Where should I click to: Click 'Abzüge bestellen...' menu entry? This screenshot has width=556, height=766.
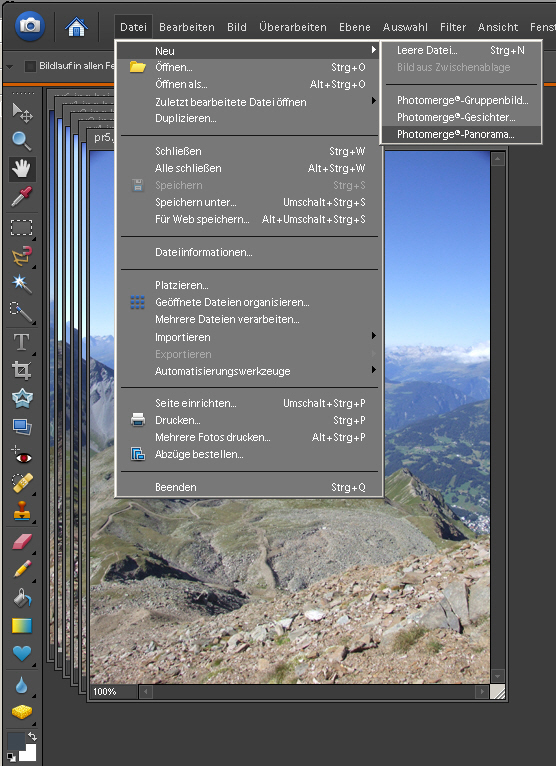tap(249, 454)
